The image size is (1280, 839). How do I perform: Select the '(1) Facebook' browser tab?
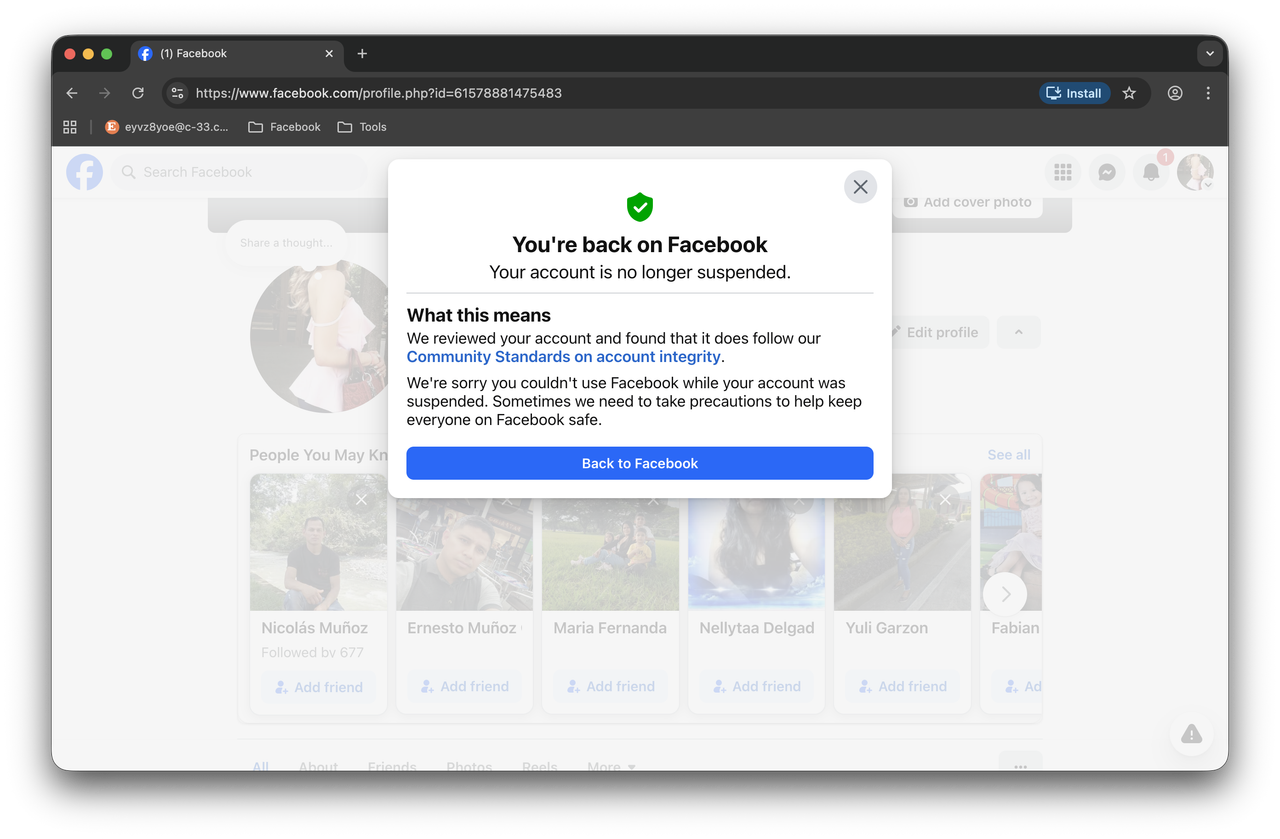pos(238,54)
